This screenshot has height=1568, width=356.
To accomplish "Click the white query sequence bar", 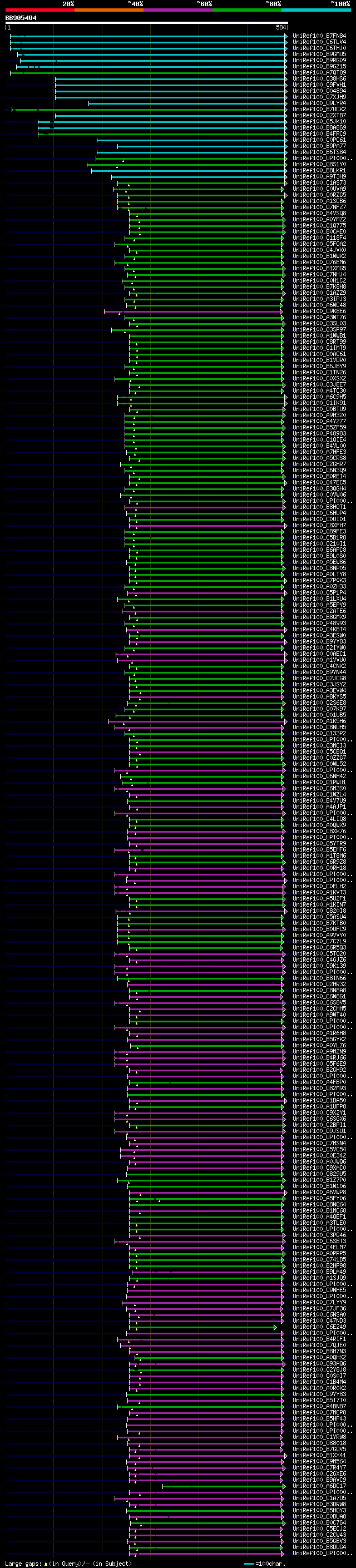I will [x=146, y=22].
